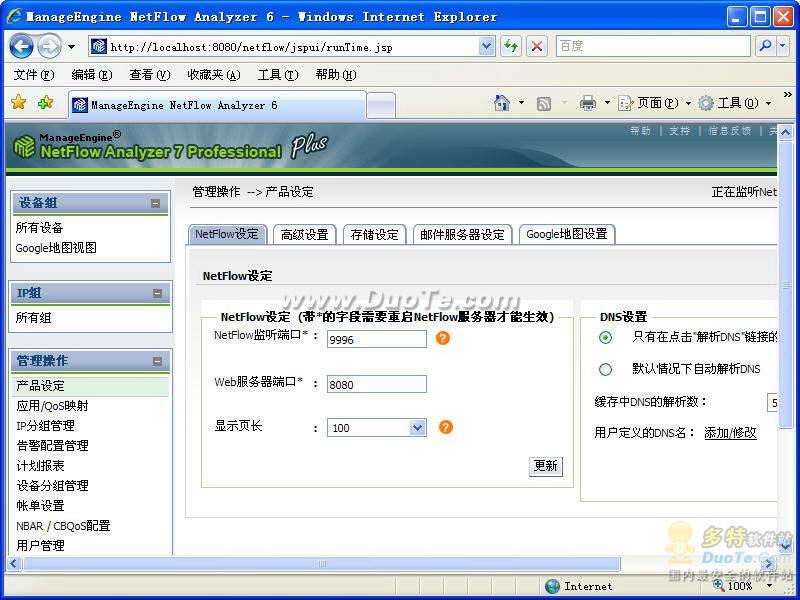Screen dimensions: 800x600
Task: Open the 工具(O) gear command bar menu
Action: point(735,104)
